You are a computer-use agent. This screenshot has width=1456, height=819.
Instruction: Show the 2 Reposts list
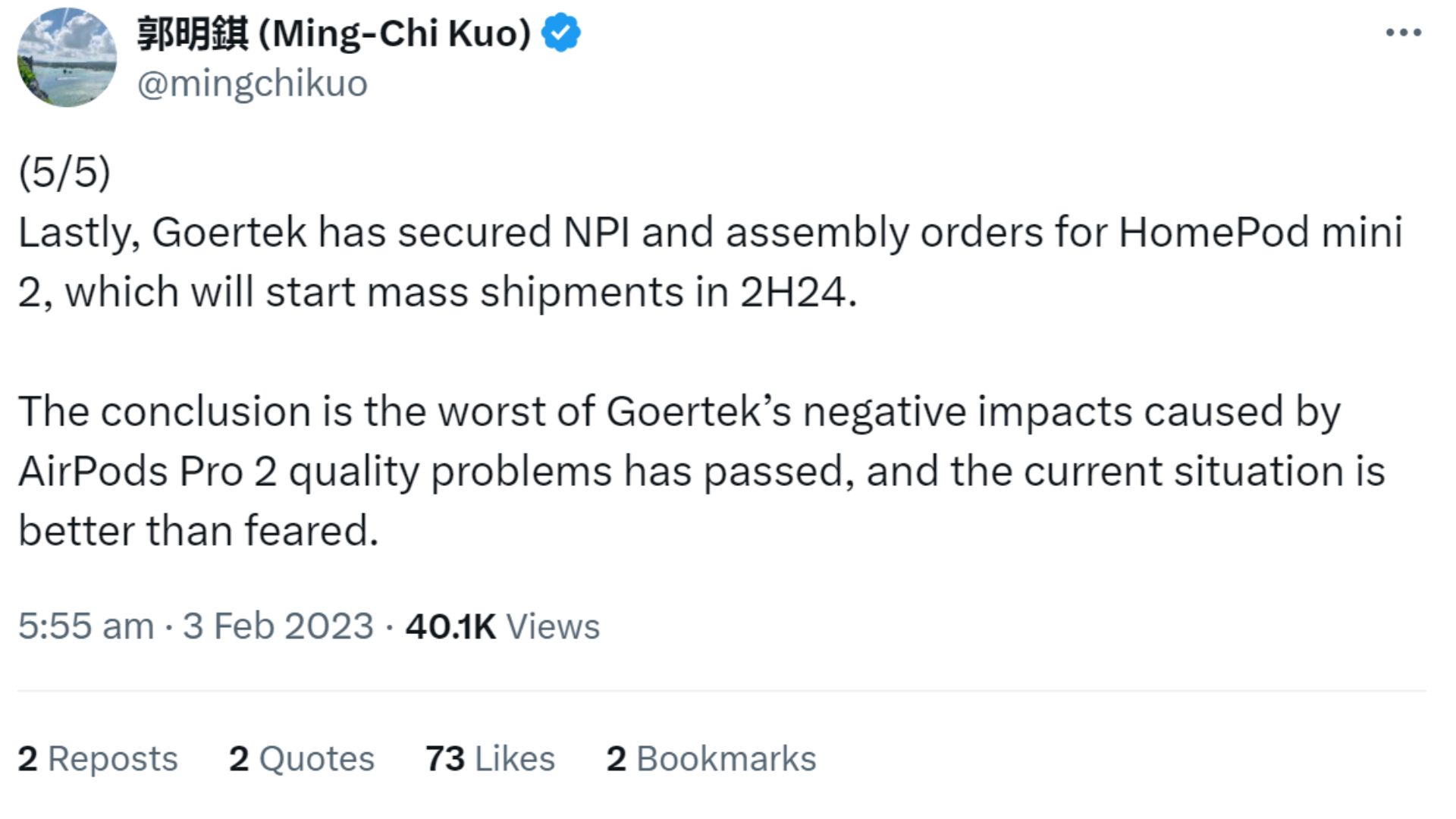tap(98, 758)
